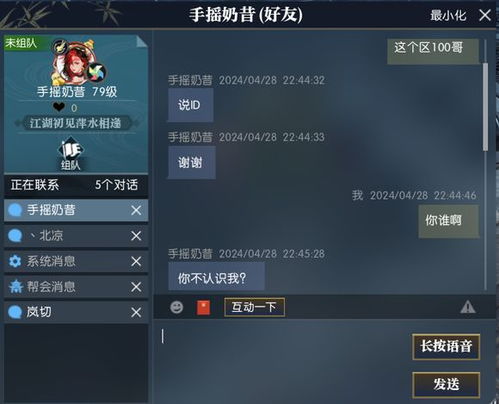Click 最小化 to minimize chat window
499x404 pixels.
click(448, 15)
